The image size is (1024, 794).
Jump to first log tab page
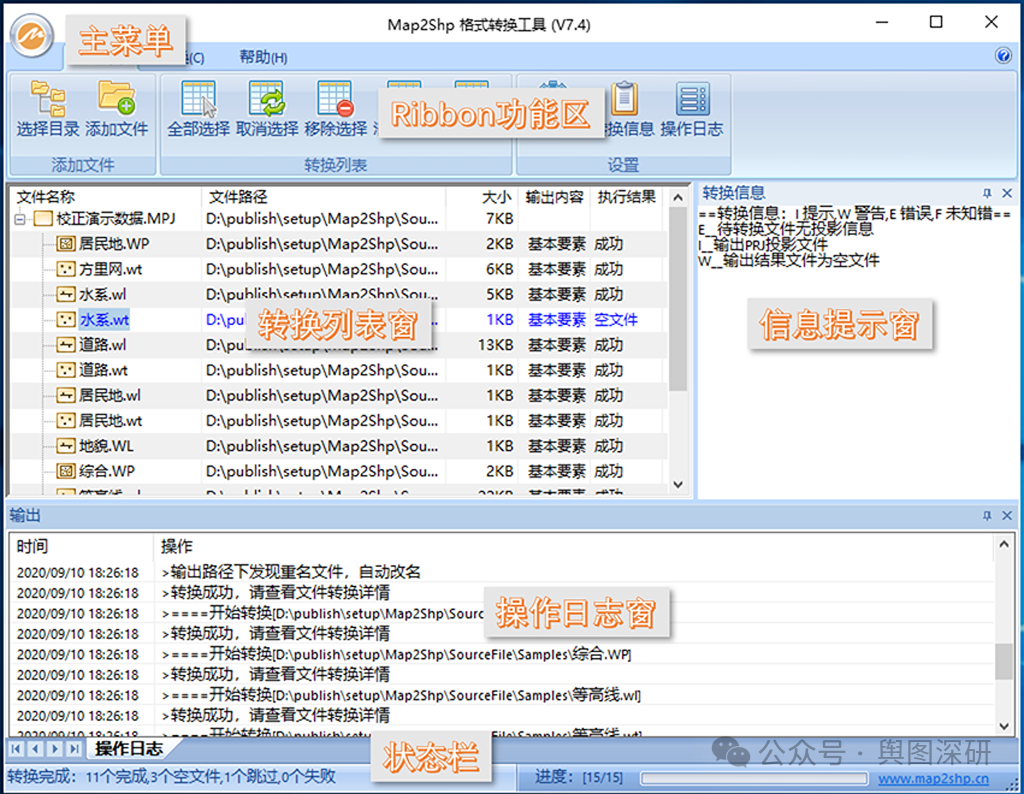(16, 748)
